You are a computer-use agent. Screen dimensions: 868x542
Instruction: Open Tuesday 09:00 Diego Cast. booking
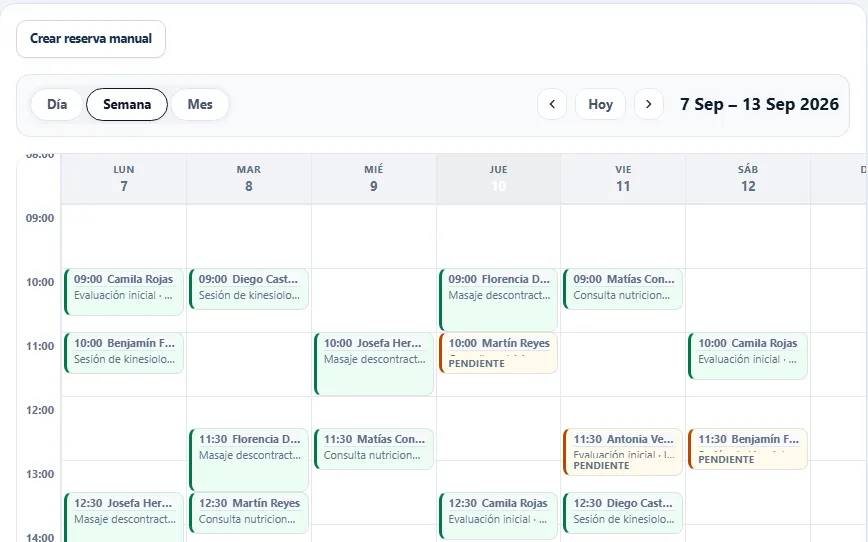[249, 289]
